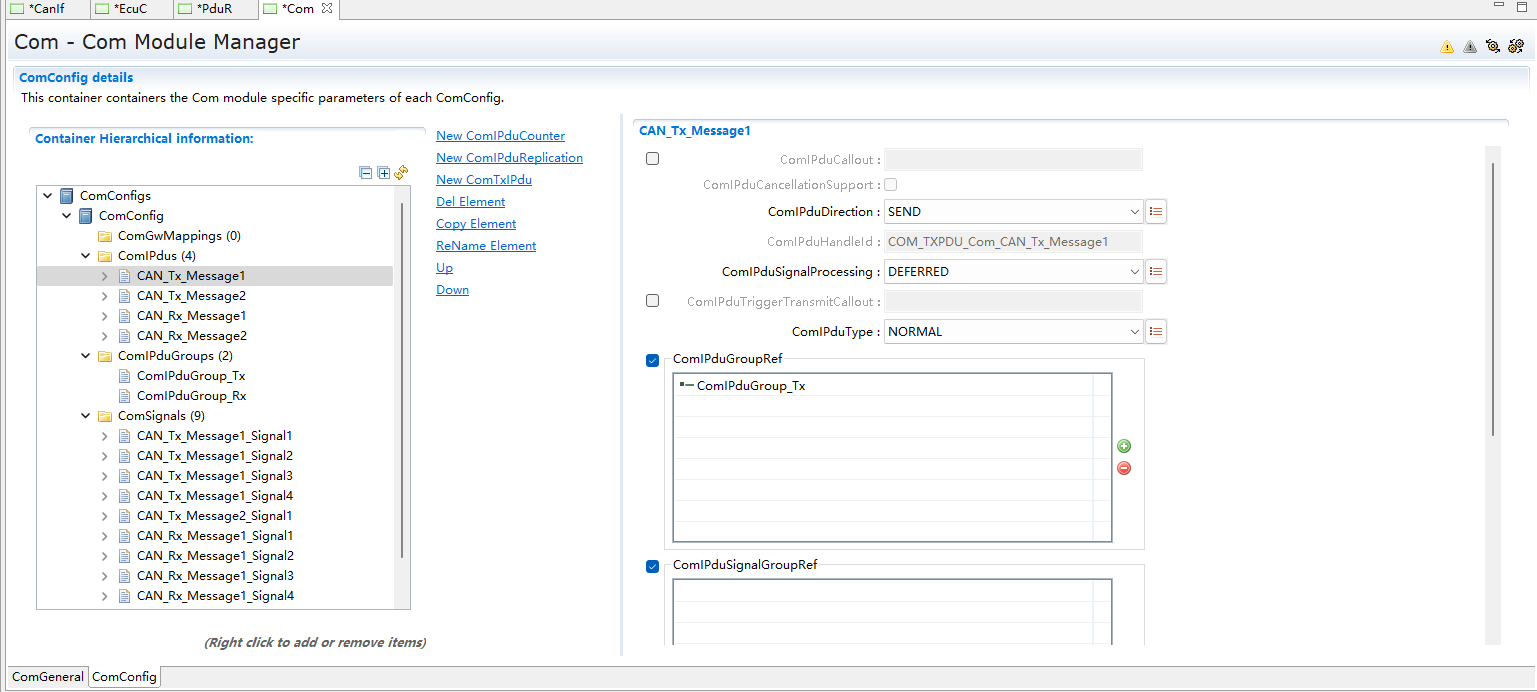
Task: Enable the ComIPduTriggerTransmitCallout checkbox
Action: coord(653,301)
